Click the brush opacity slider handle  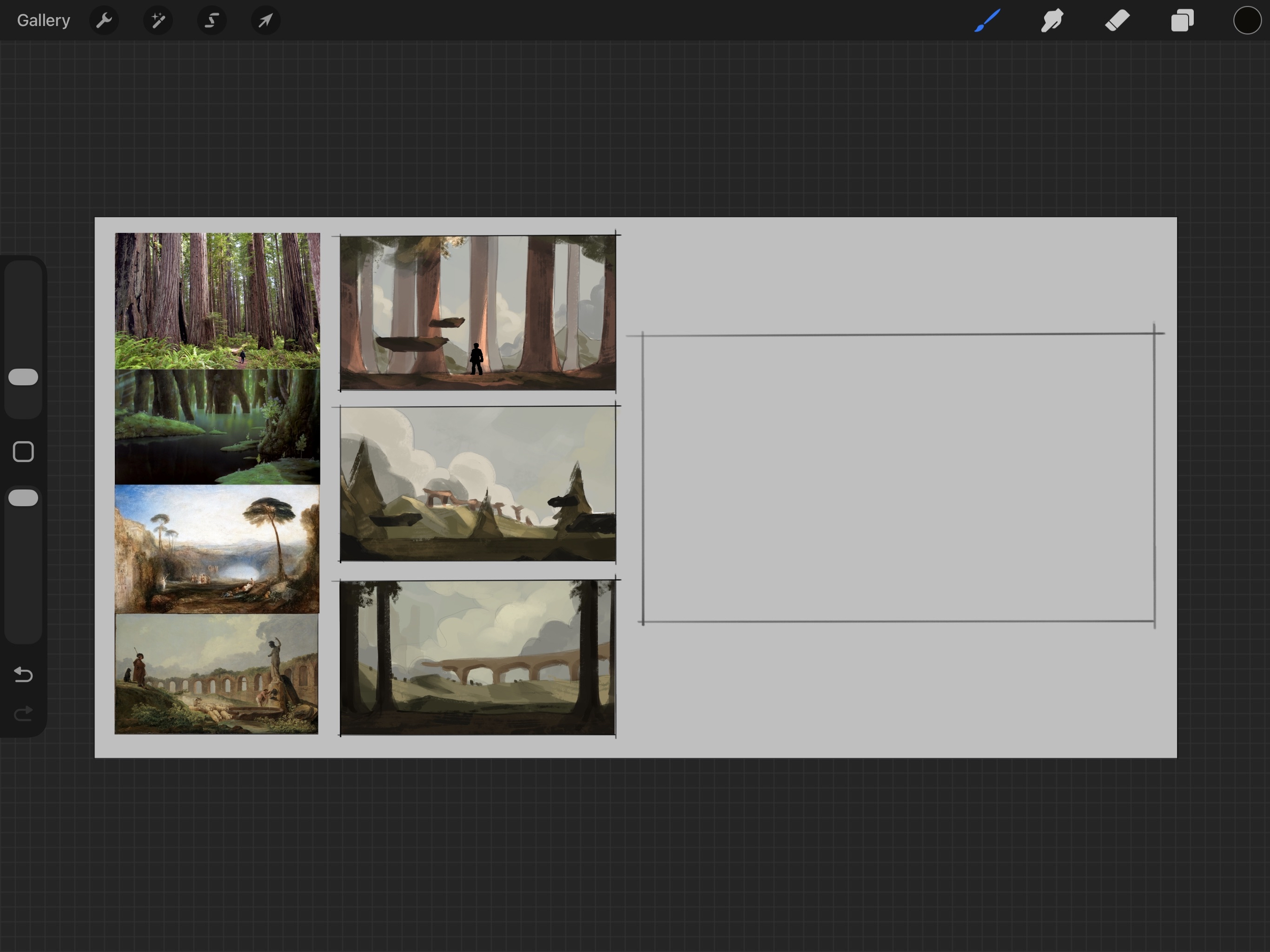point(23,498)
